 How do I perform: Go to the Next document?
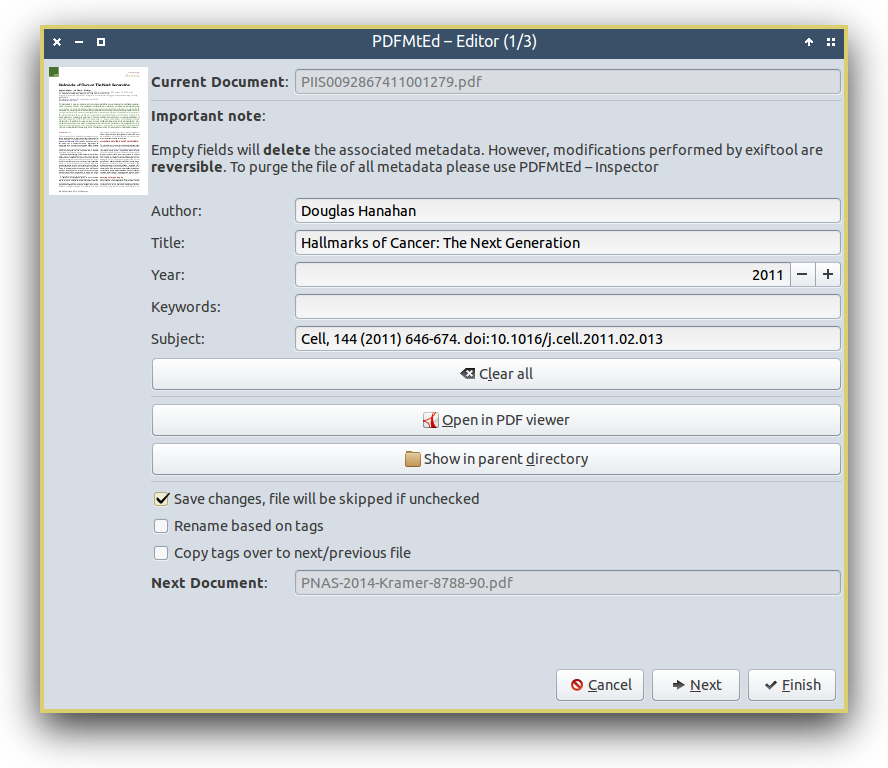tap(695, 685)
